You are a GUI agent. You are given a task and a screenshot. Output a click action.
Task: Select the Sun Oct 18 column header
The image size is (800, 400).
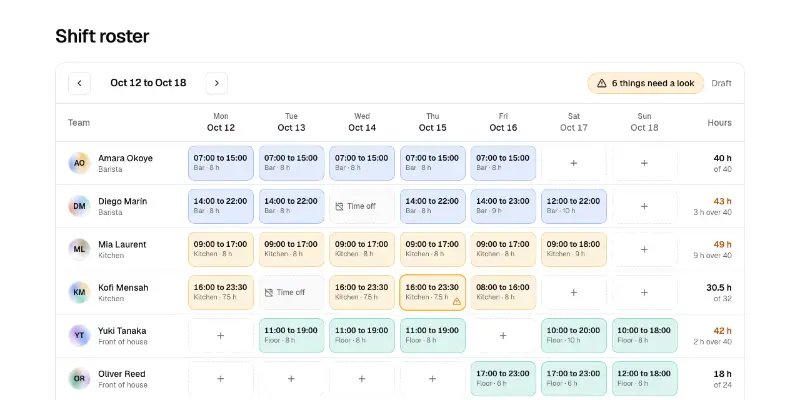click(x=644, y=122)
